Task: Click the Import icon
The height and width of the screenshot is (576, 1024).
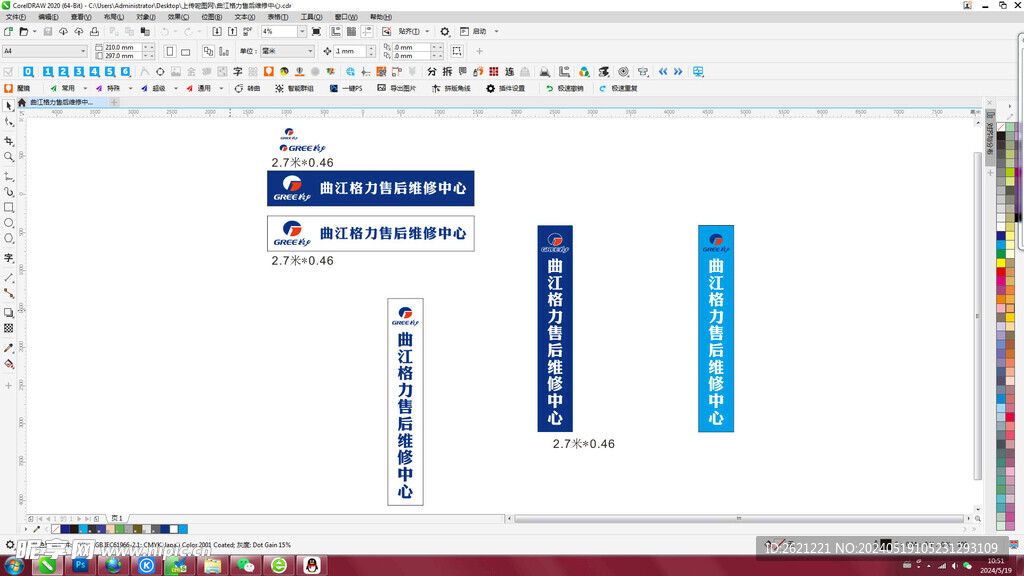Action: tap(217, 31)
